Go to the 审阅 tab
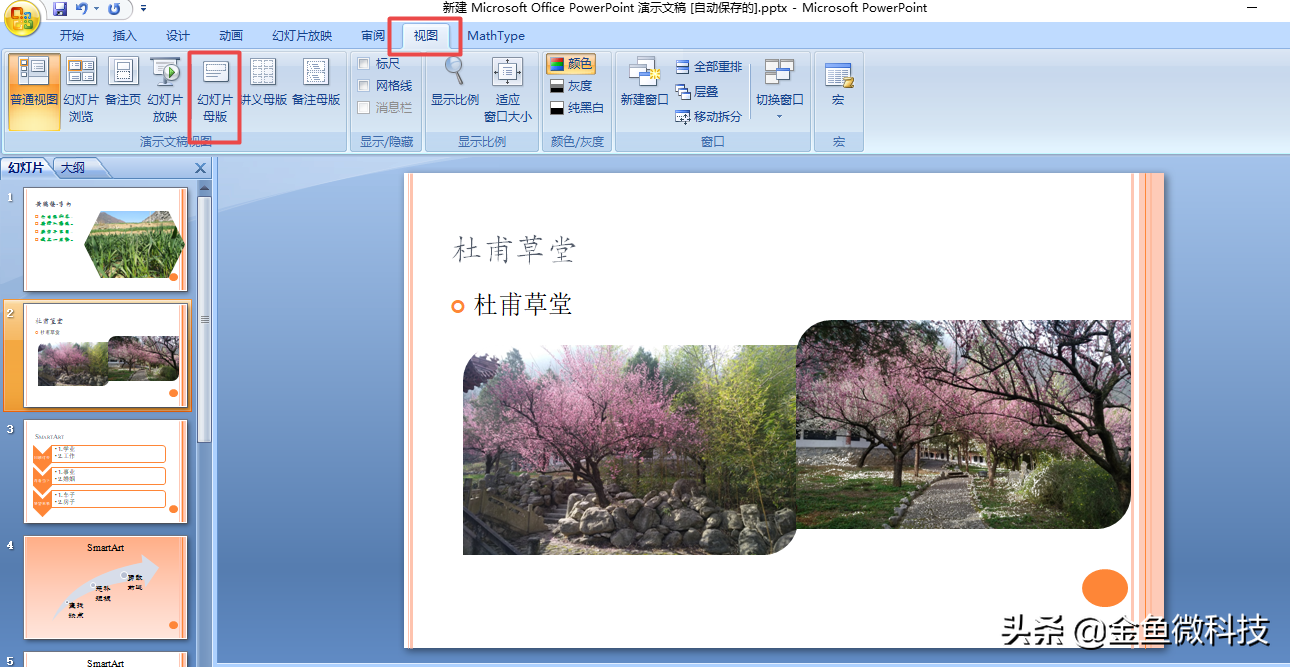Image resolution: width=1290 pixels, height=667 pixels. (x=373, y=36)
